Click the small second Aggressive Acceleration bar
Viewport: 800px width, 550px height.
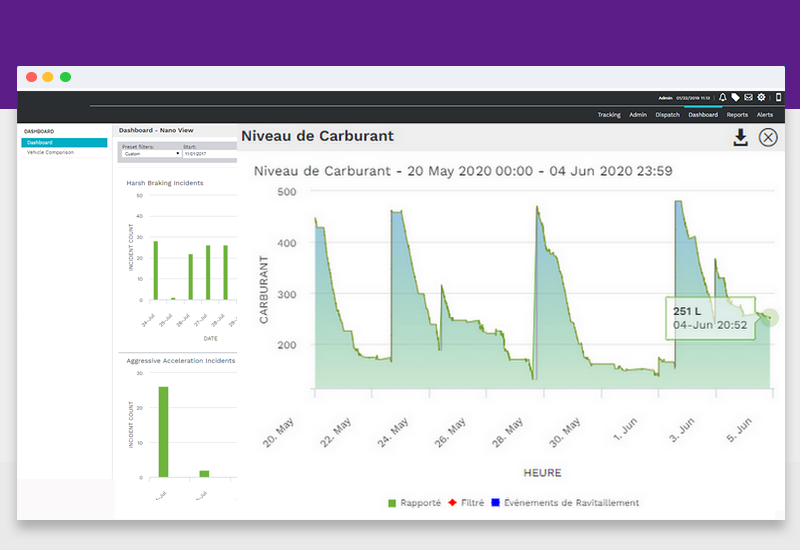(x=204, y=474)
